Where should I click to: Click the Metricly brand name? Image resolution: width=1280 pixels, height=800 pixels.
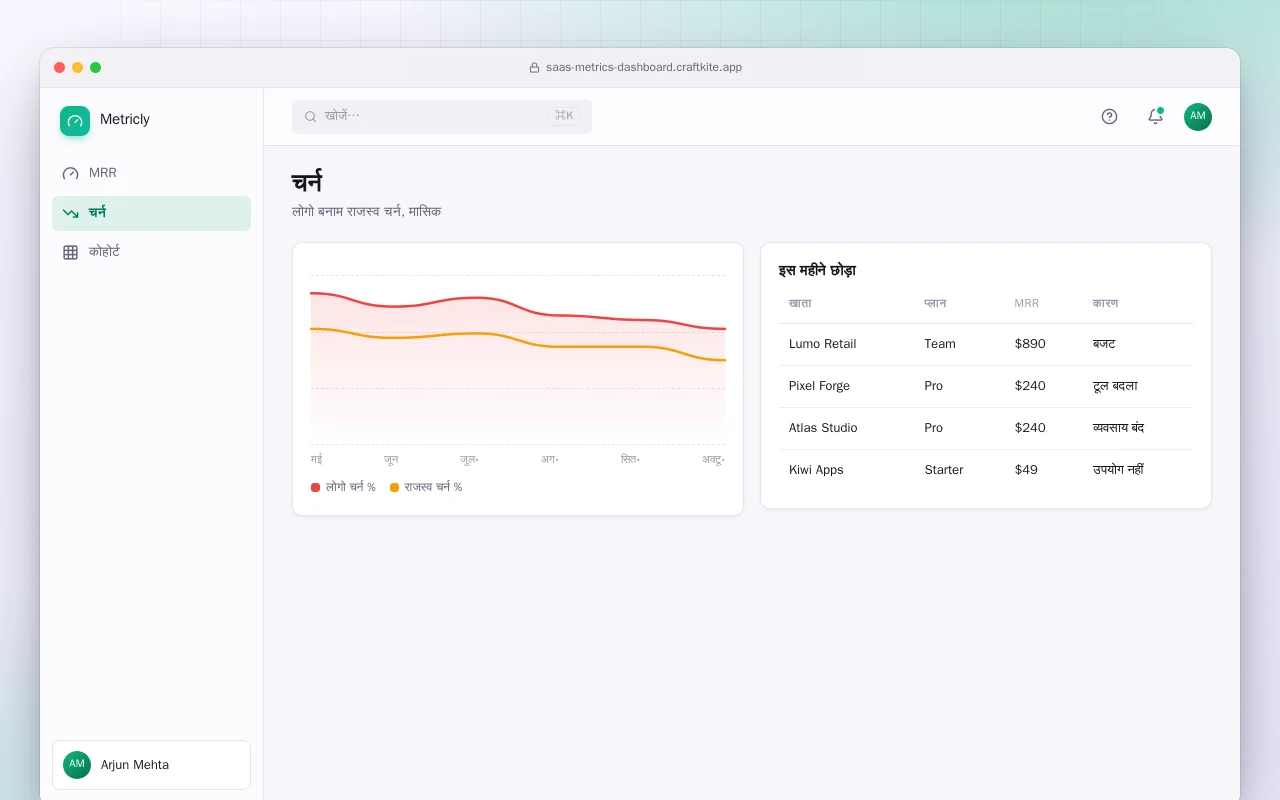pyautogui.click(x=125, y=120)
